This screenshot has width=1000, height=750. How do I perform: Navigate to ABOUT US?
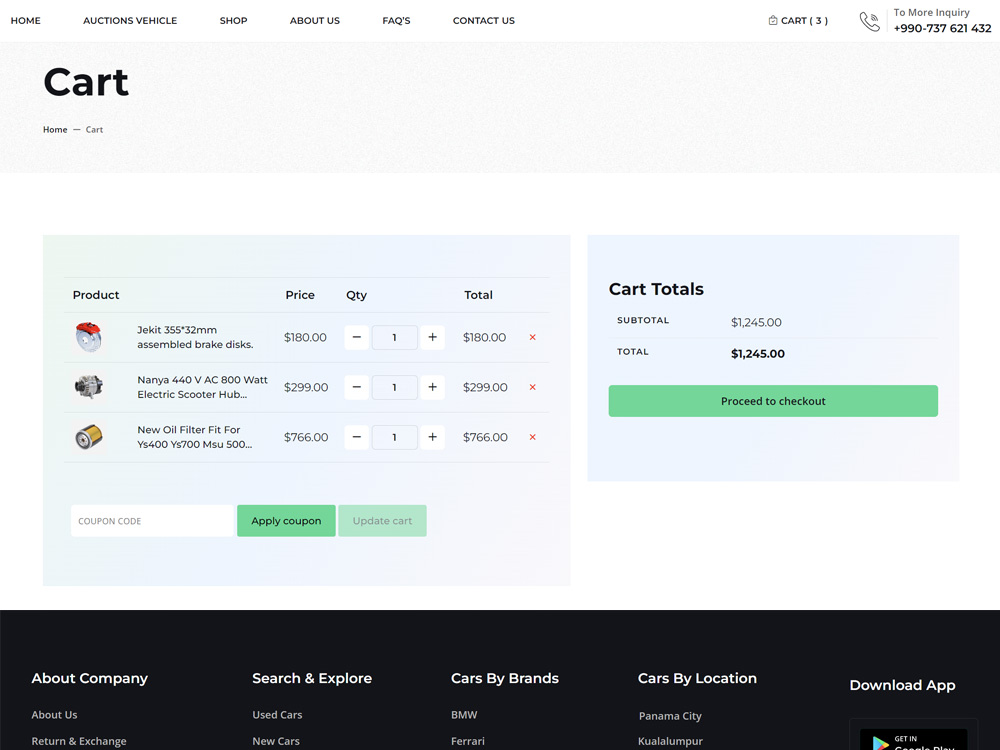(x=315, y=20)
